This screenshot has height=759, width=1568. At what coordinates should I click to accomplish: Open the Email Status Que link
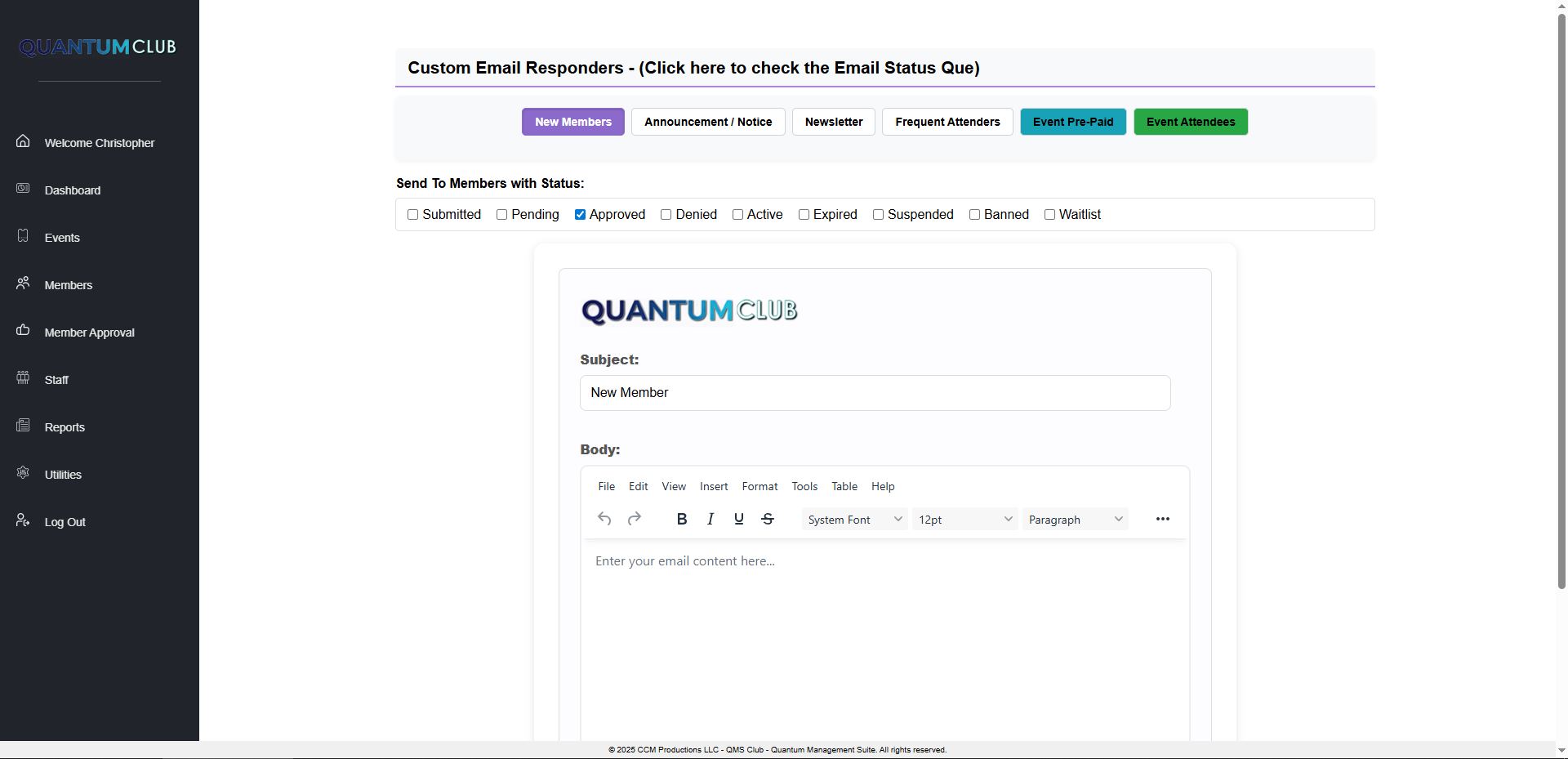(x=693, y=68)
